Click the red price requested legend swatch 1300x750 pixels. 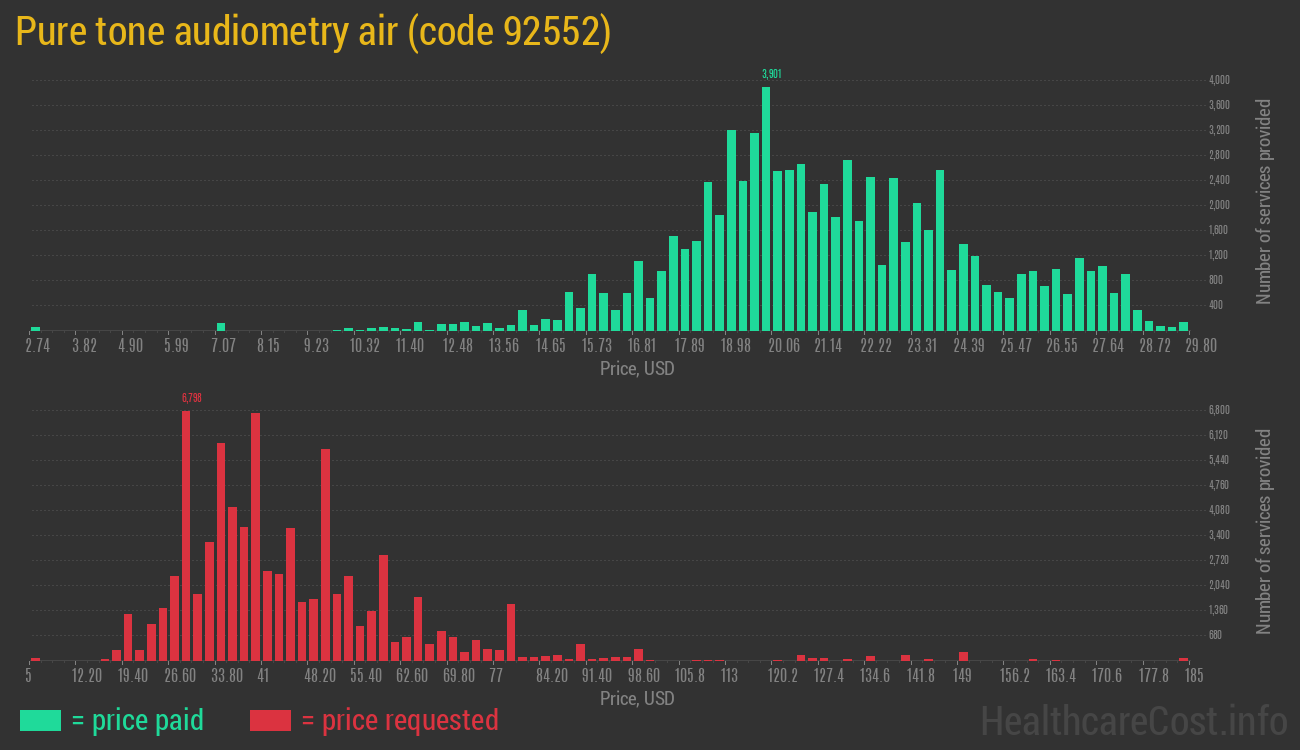270,720
